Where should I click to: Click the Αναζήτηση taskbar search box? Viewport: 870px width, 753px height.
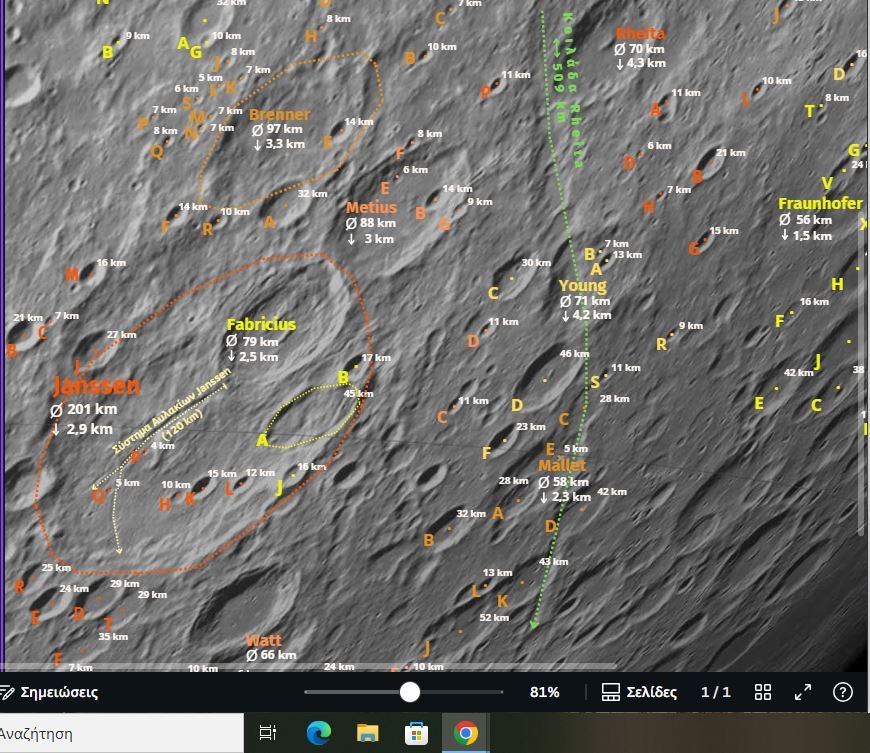[100, 733]
